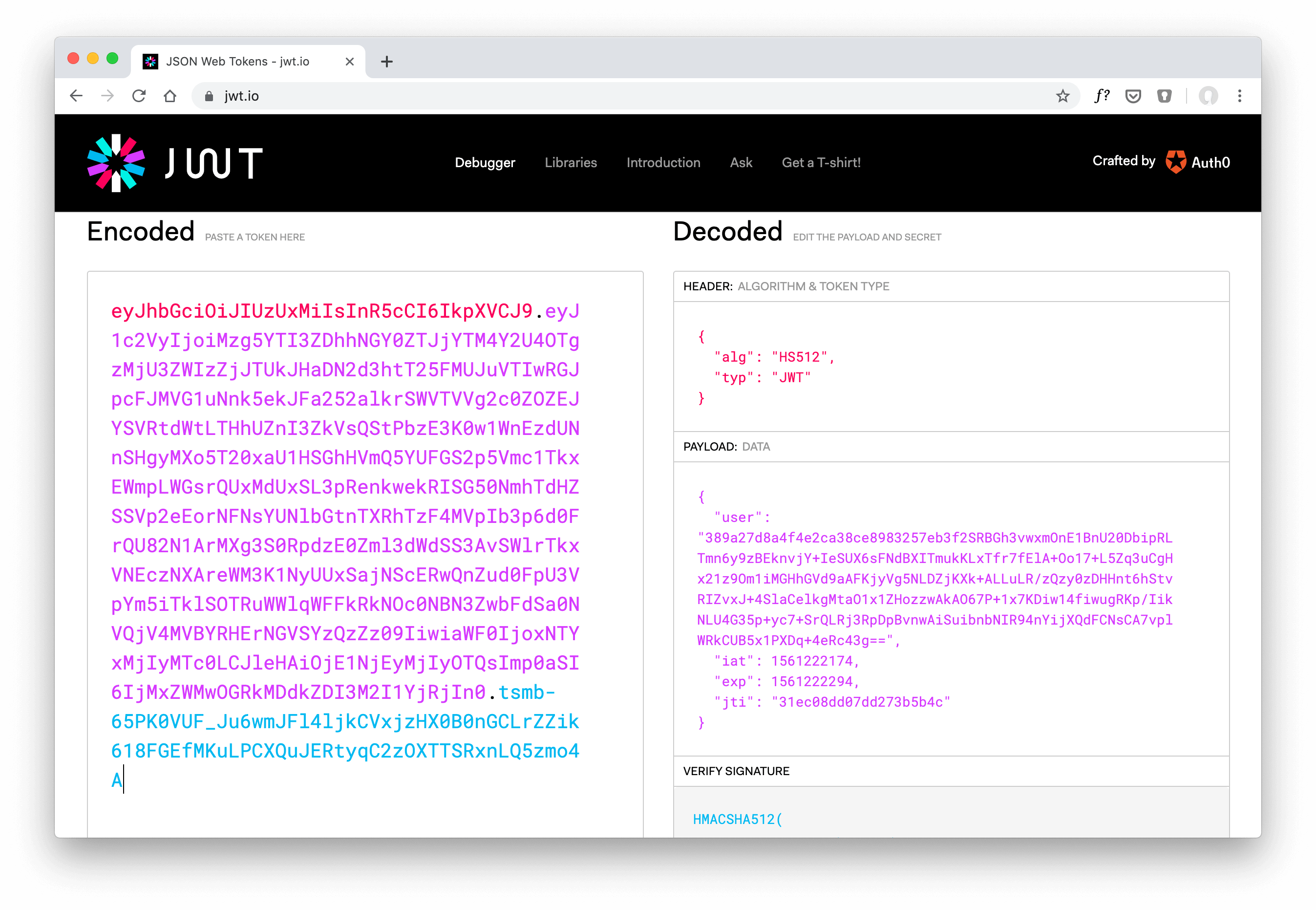Screen dimensions: 1316x910
Task: Open a new browser tab
Action: (387, 62)
